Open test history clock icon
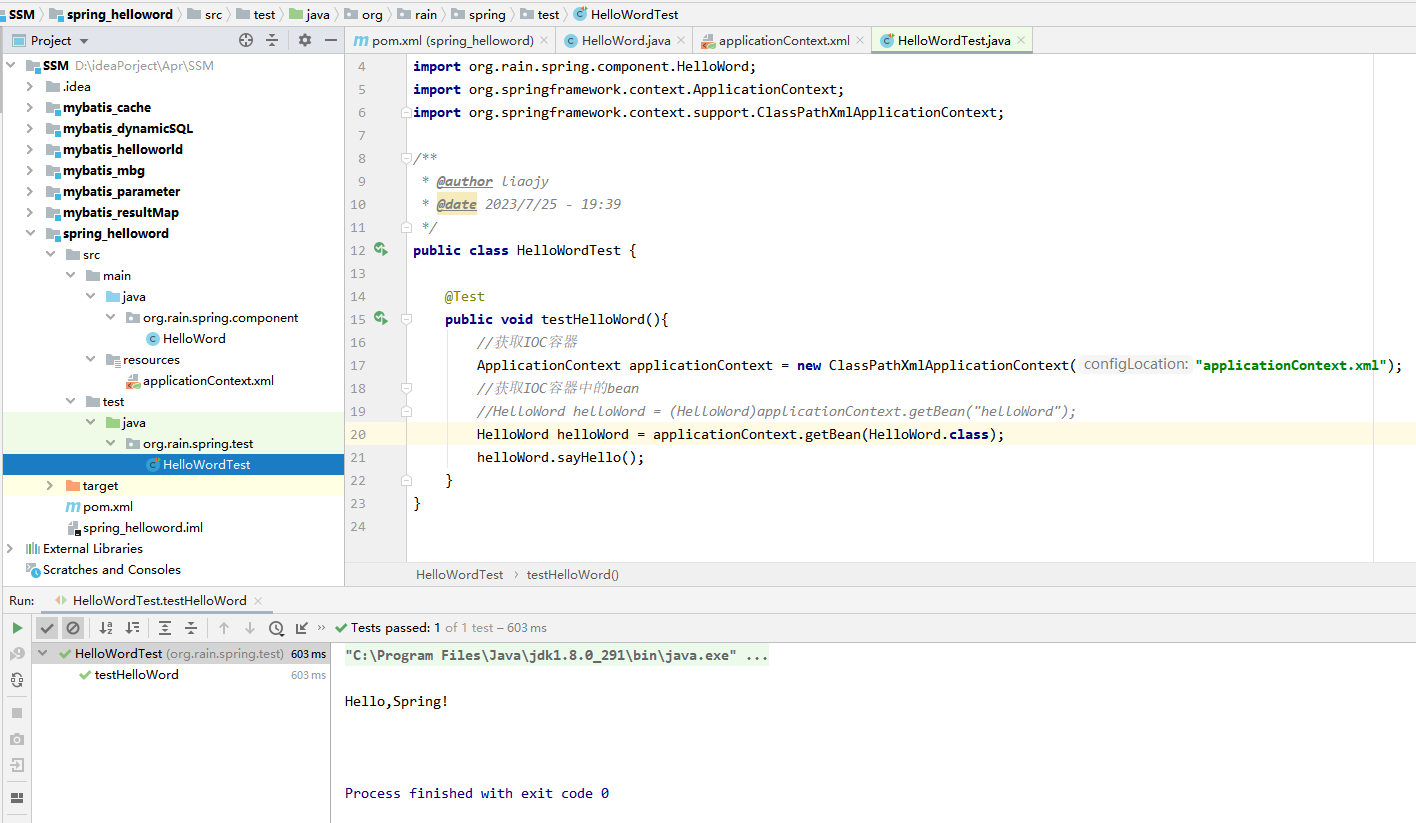 point(276,628)
